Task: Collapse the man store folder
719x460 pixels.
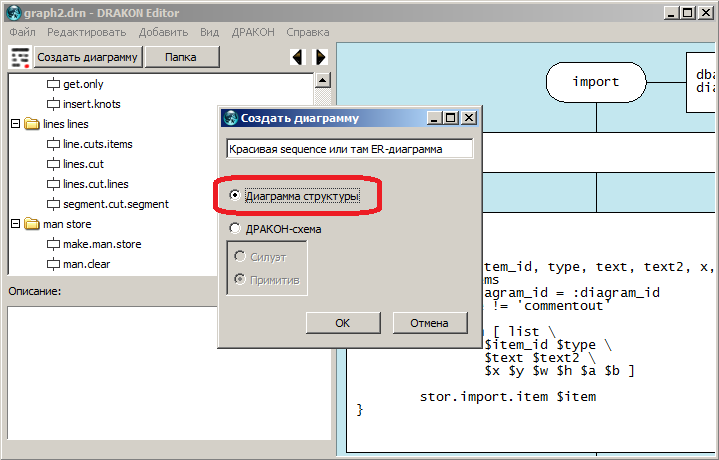Action: [16, 225]
